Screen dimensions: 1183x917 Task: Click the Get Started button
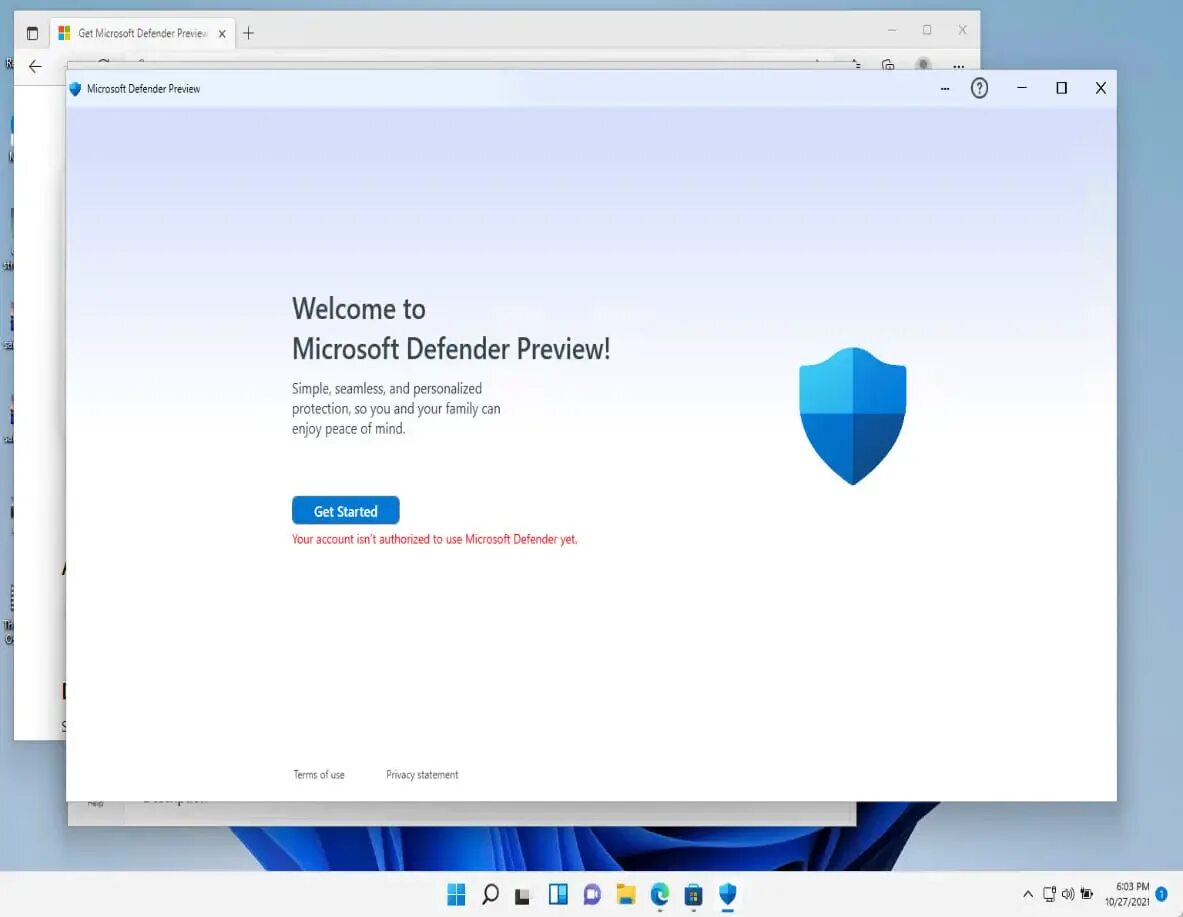(346, 510)
